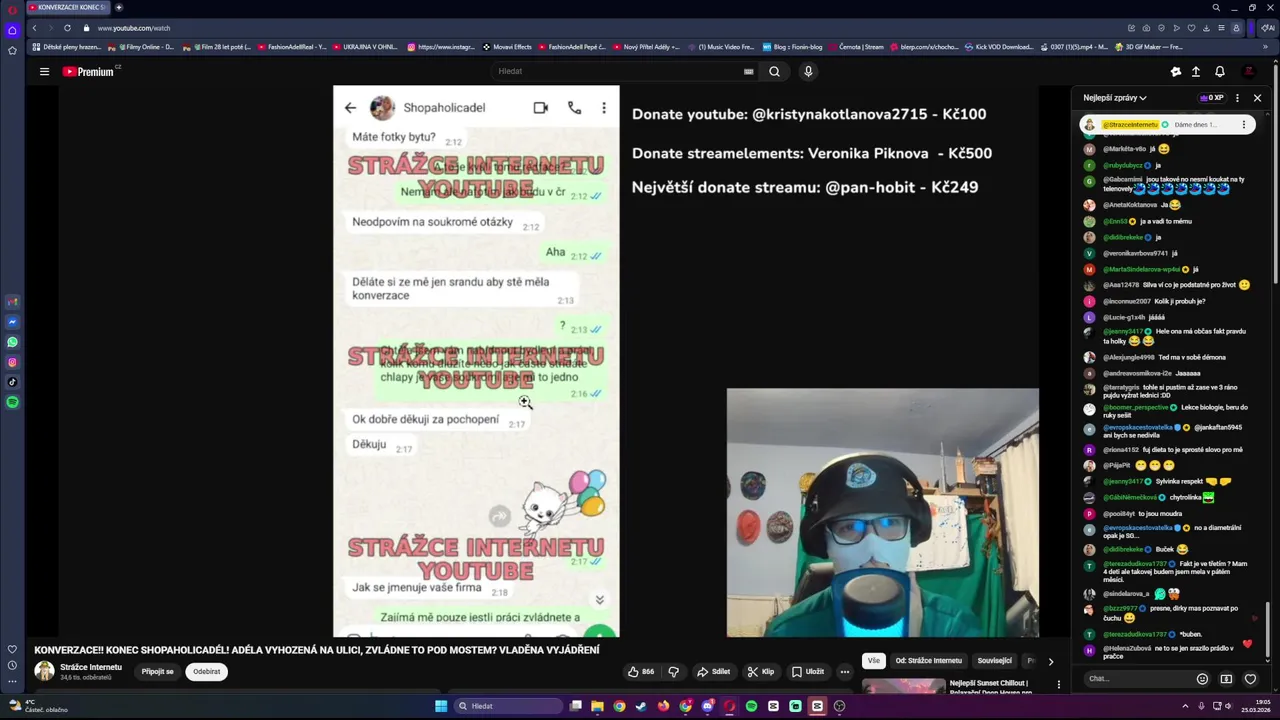Viewport: 1280px width, 720px height.
Task: Open emoji picker in chat input
Action: (1202, 679)
